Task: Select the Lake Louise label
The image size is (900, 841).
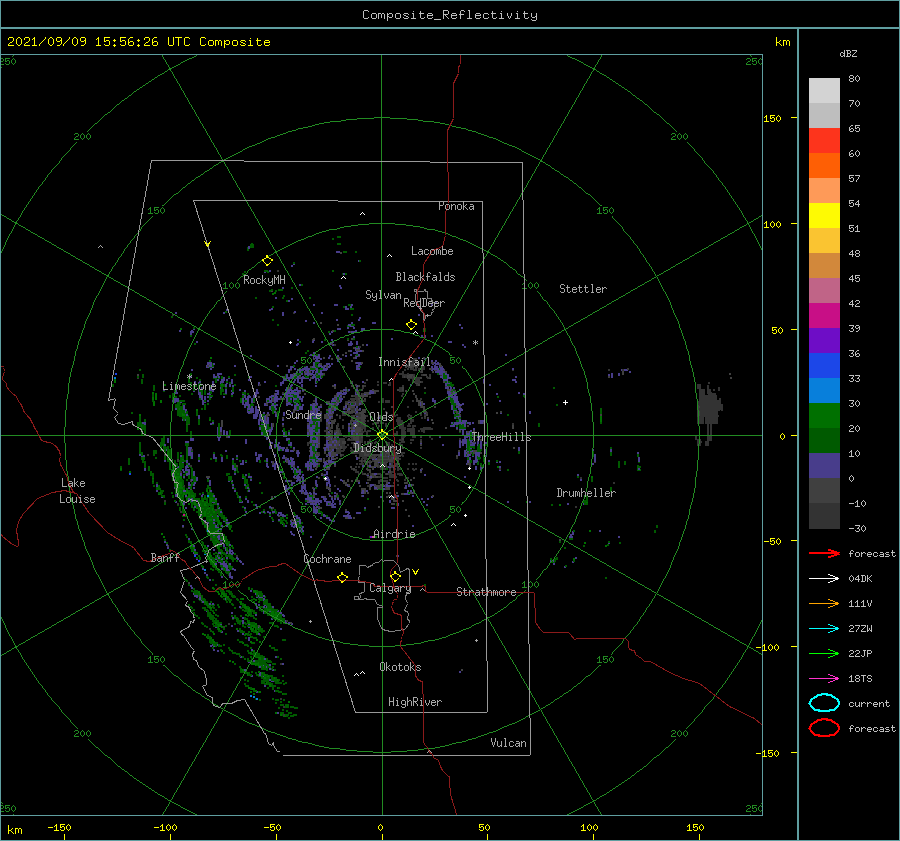Action: [77, 491]
